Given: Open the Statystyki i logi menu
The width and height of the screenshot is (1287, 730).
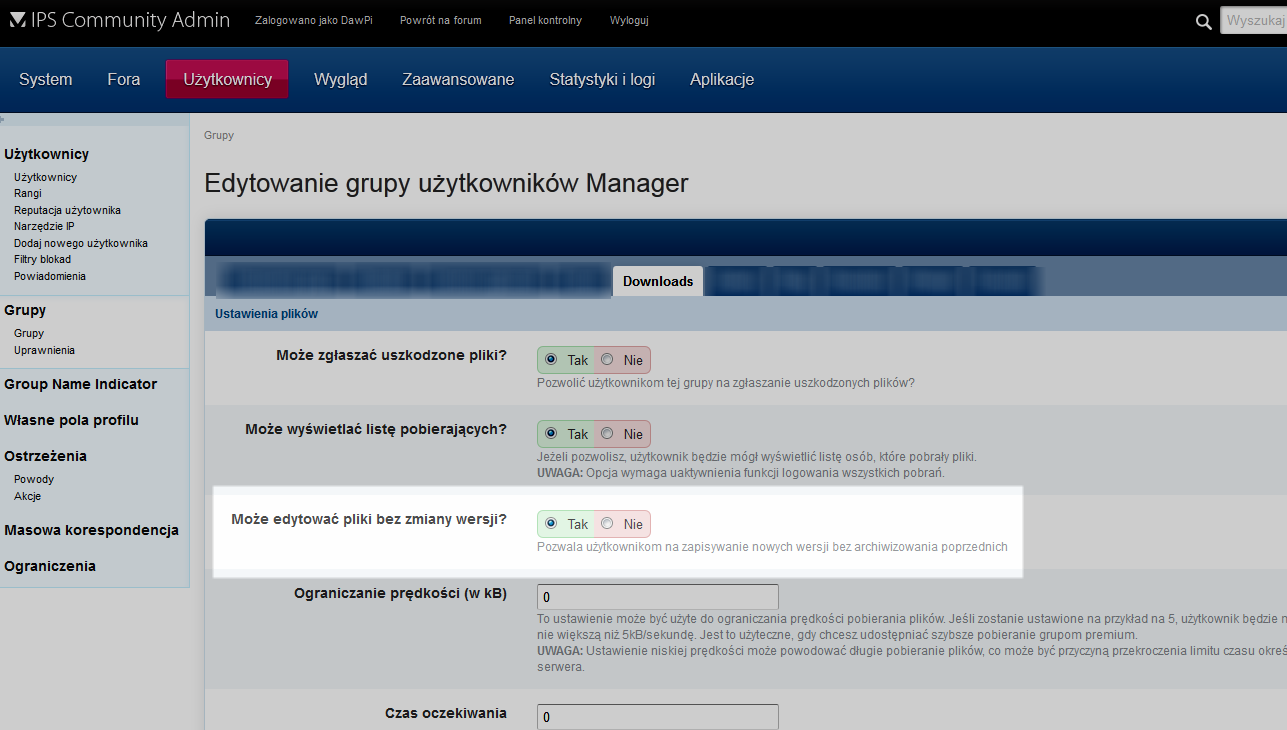Looking at the screenshot, I should coord(602,79).
